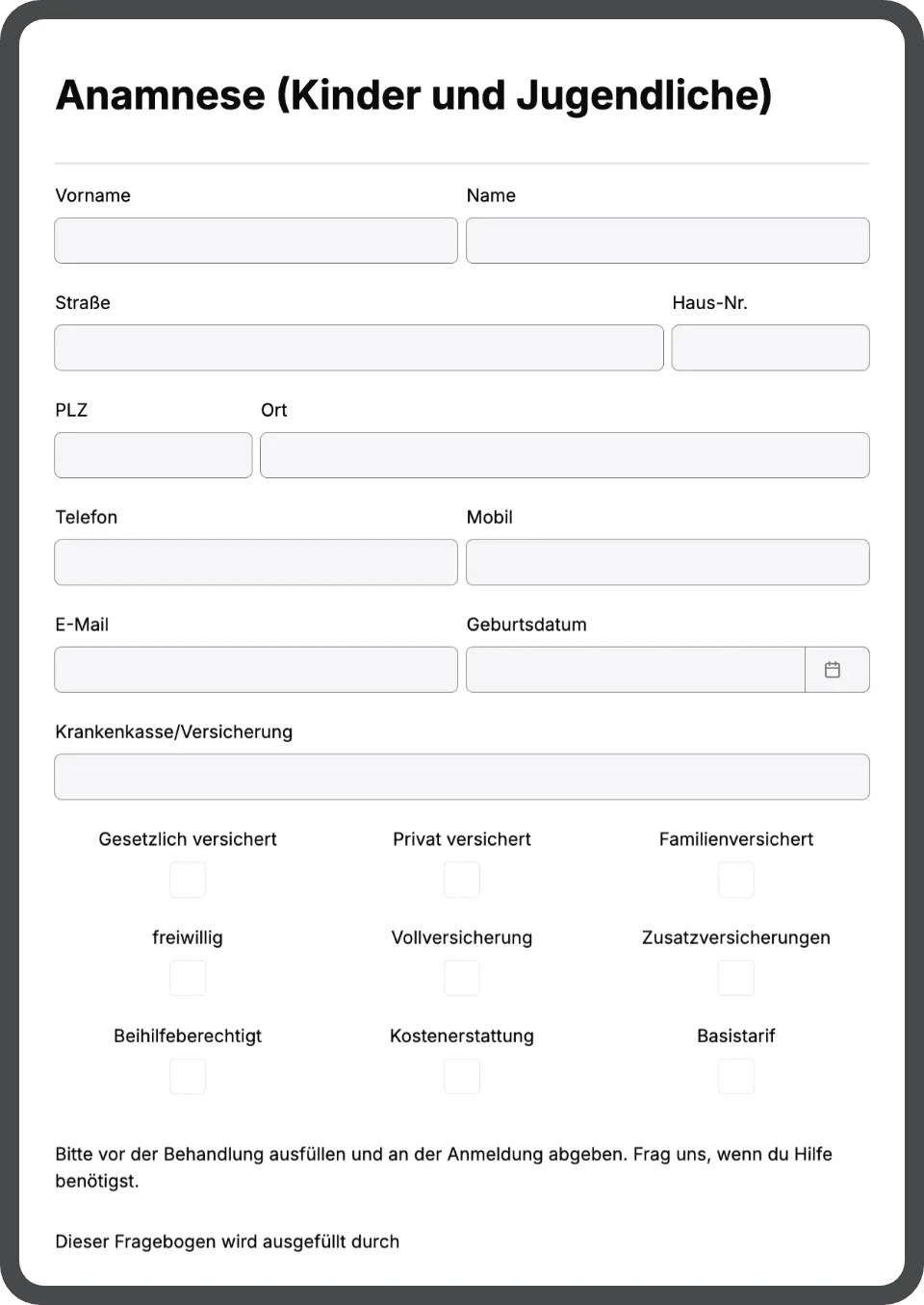Viewport: 924px width, 1305px height.
Task: Tick the freiwillig checkbox
Action: [x=188, y=978]
